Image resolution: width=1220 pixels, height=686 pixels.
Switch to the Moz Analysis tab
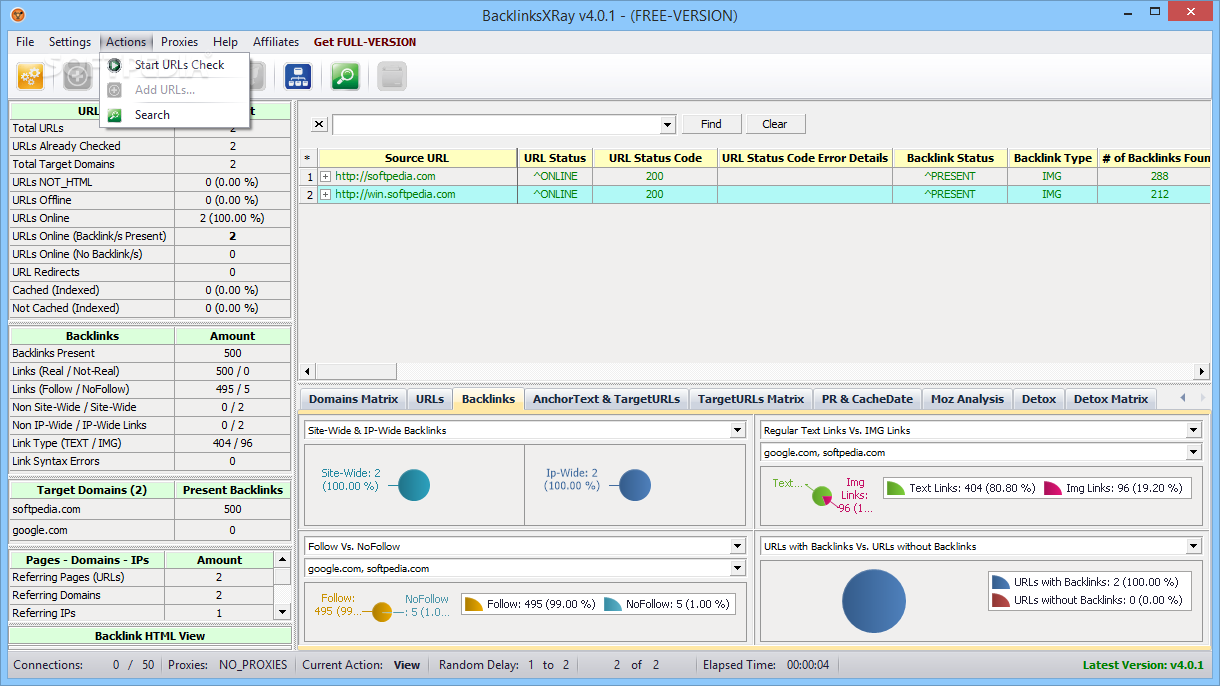[967, 399]
